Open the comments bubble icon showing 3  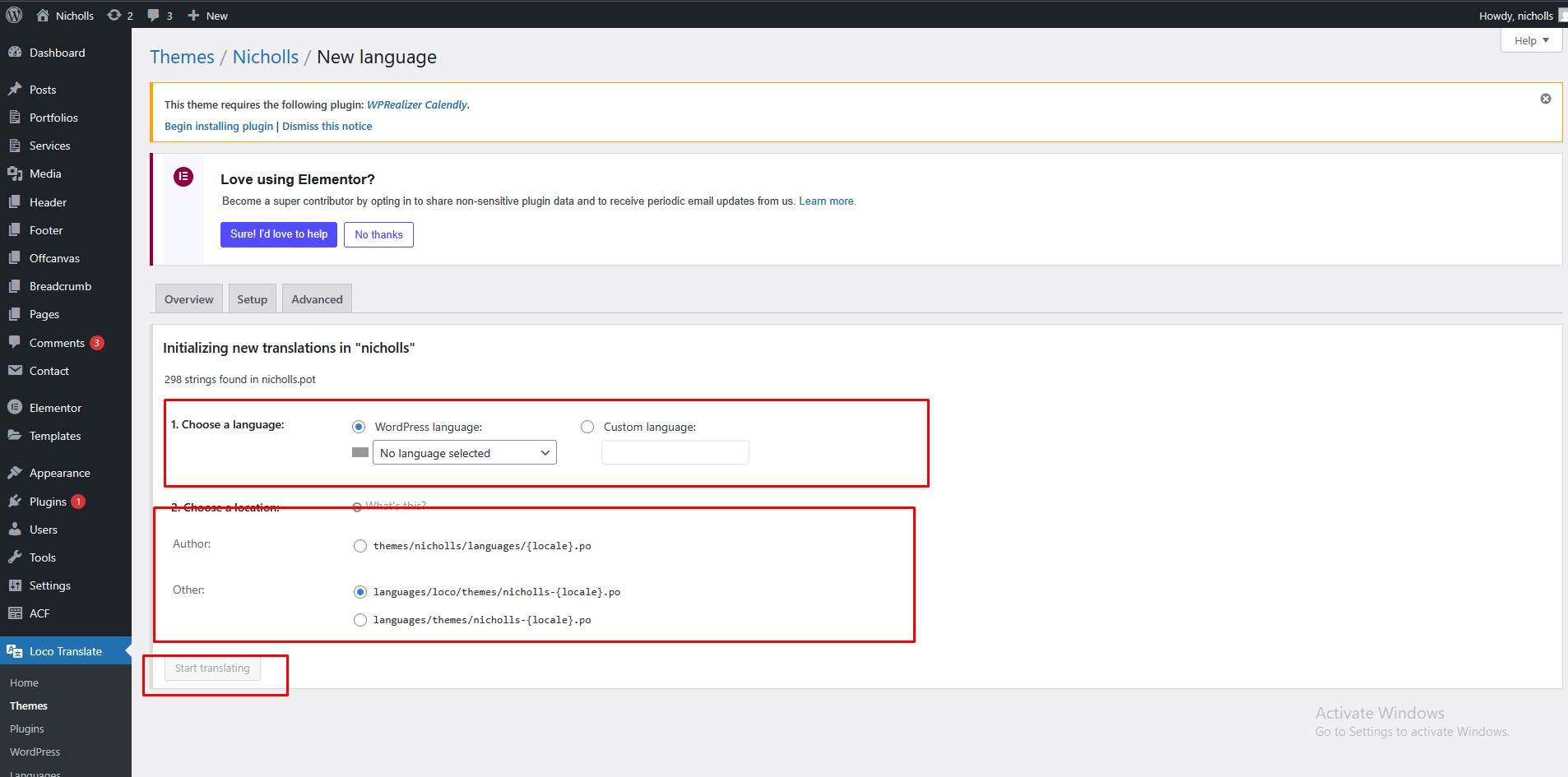click(x=153, y=15)
